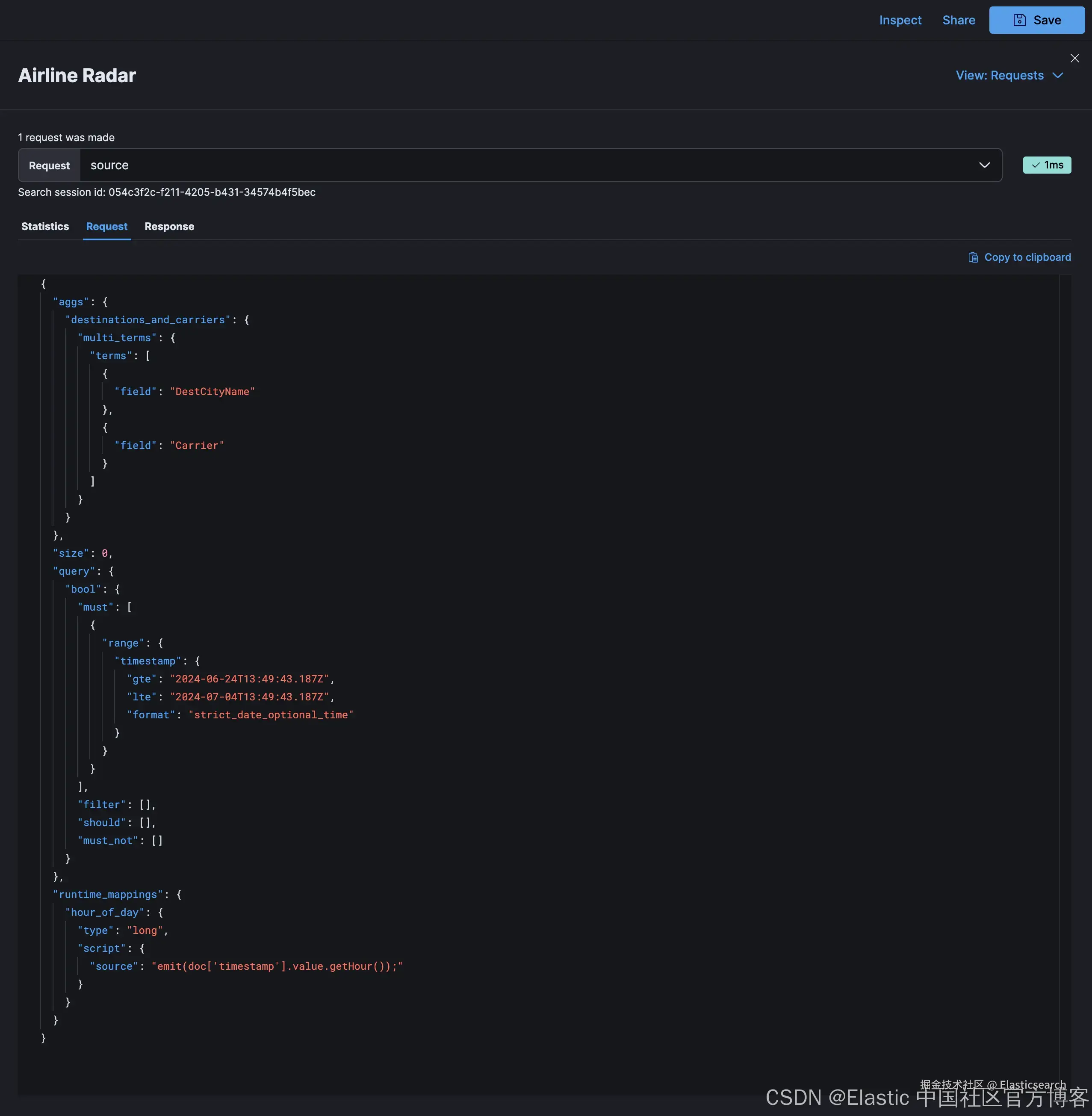1092x1116 pixels.
Task: Open the Inspect link in top bar
Action: click(900, 20)
